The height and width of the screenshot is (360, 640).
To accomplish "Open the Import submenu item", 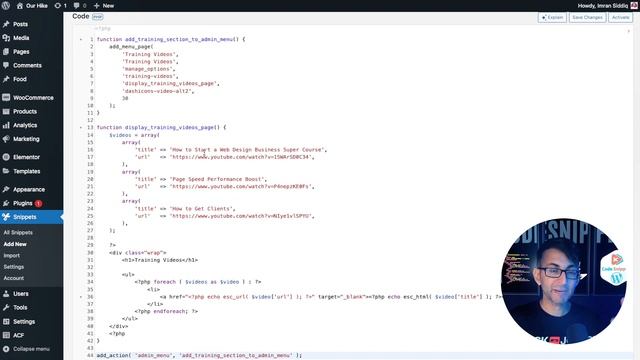I will pos(11,256).
